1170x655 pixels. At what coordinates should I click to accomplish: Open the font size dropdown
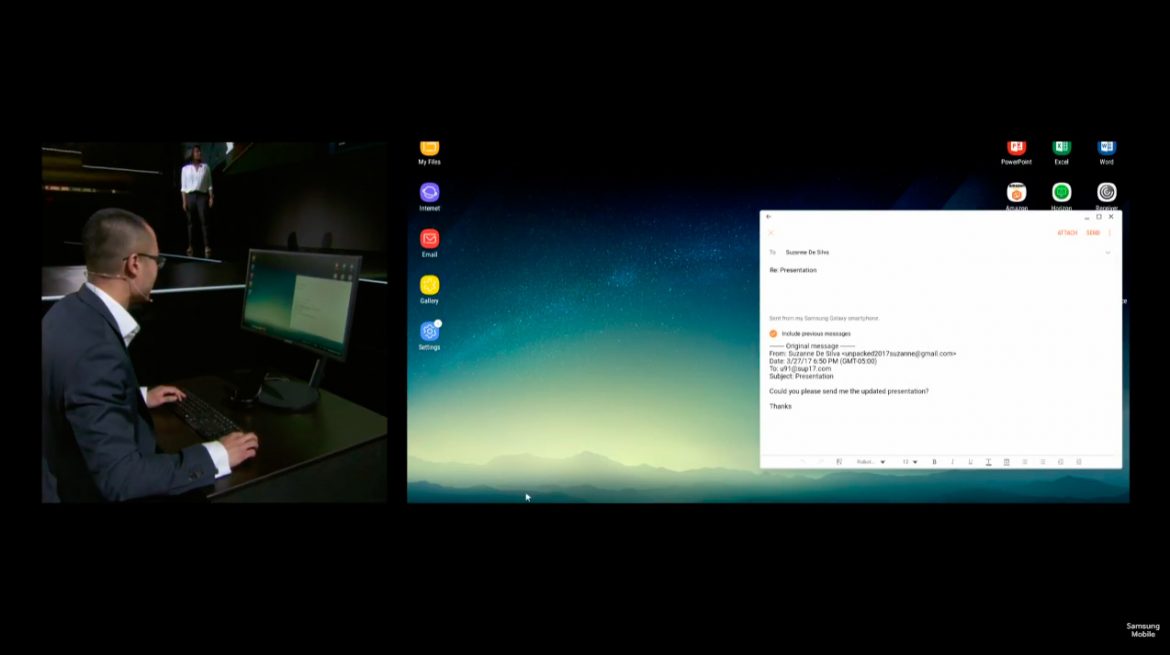[910, 462]
